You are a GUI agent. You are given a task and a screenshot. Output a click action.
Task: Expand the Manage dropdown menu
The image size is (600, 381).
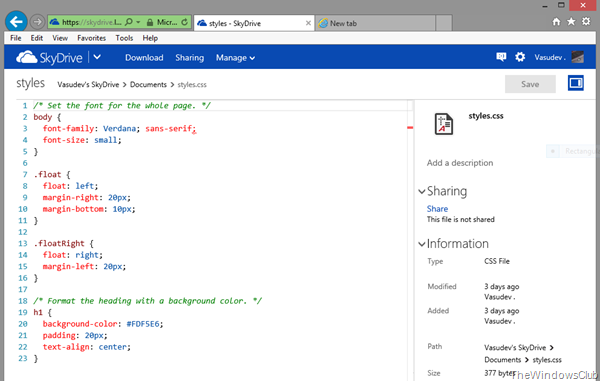235,58
